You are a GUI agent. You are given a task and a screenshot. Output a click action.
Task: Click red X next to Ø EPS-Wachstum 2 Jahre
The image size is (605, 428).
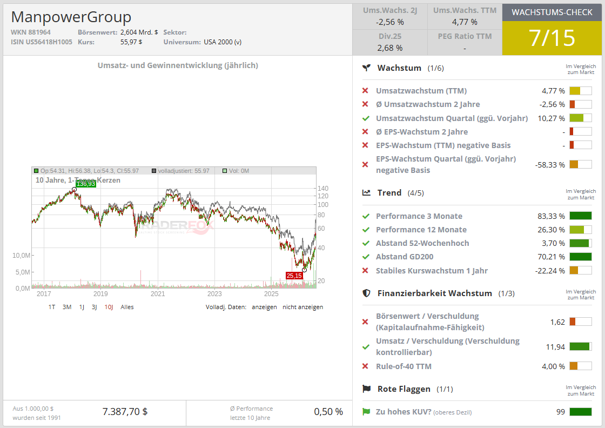tap(365, 132)
